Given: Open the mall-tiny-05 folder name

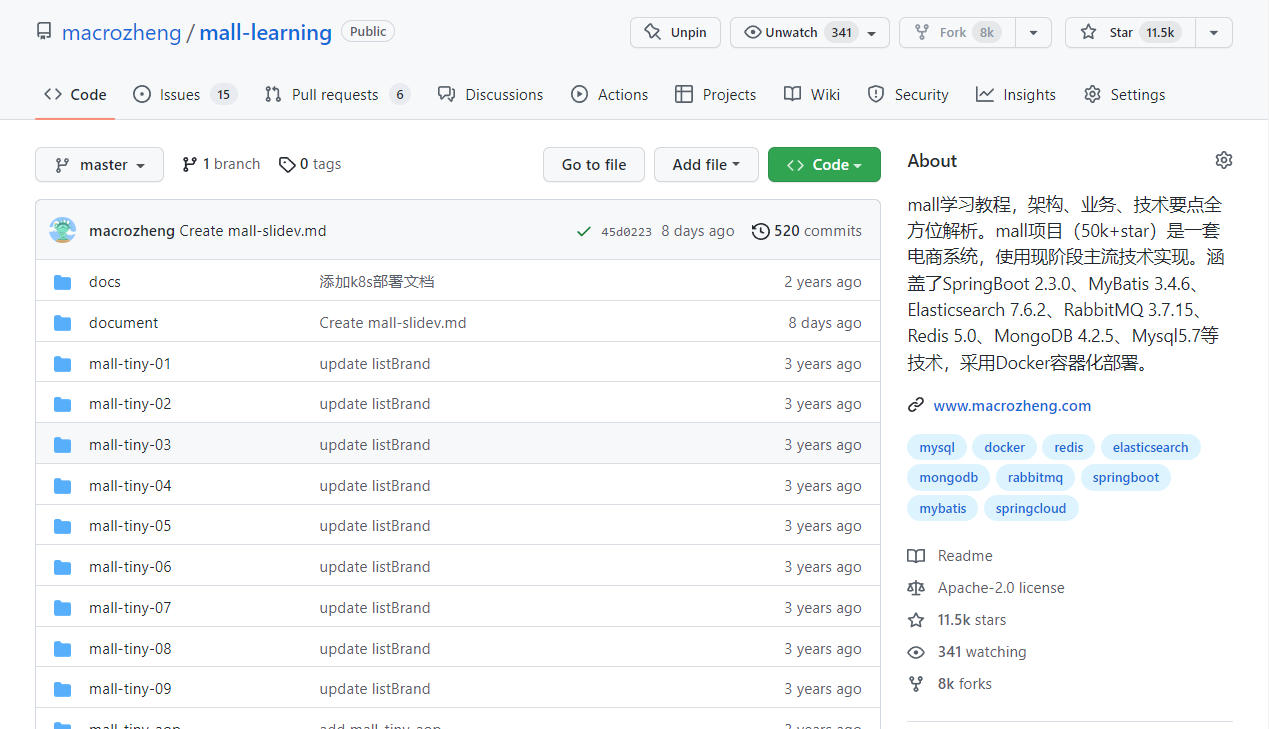Looking at the screenshot, I should pyautogui.click(x=130, y=526).
